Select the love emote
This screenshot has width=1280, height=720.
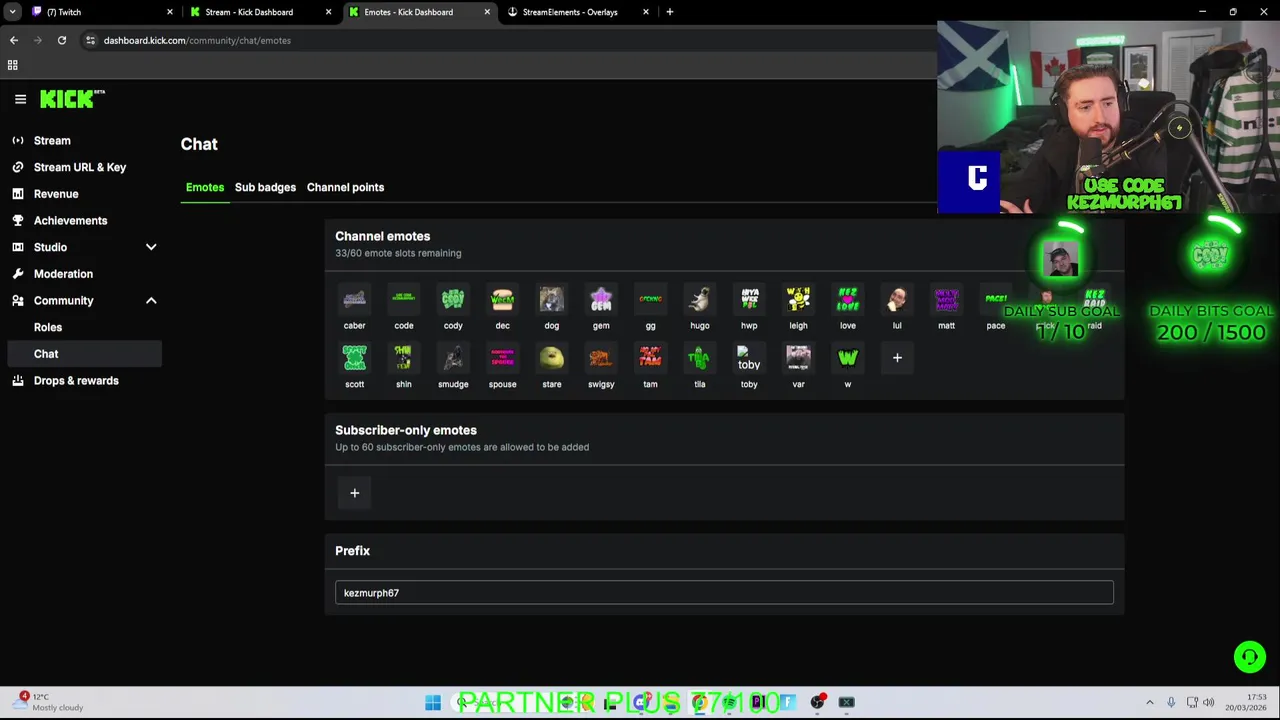[848, 299]
